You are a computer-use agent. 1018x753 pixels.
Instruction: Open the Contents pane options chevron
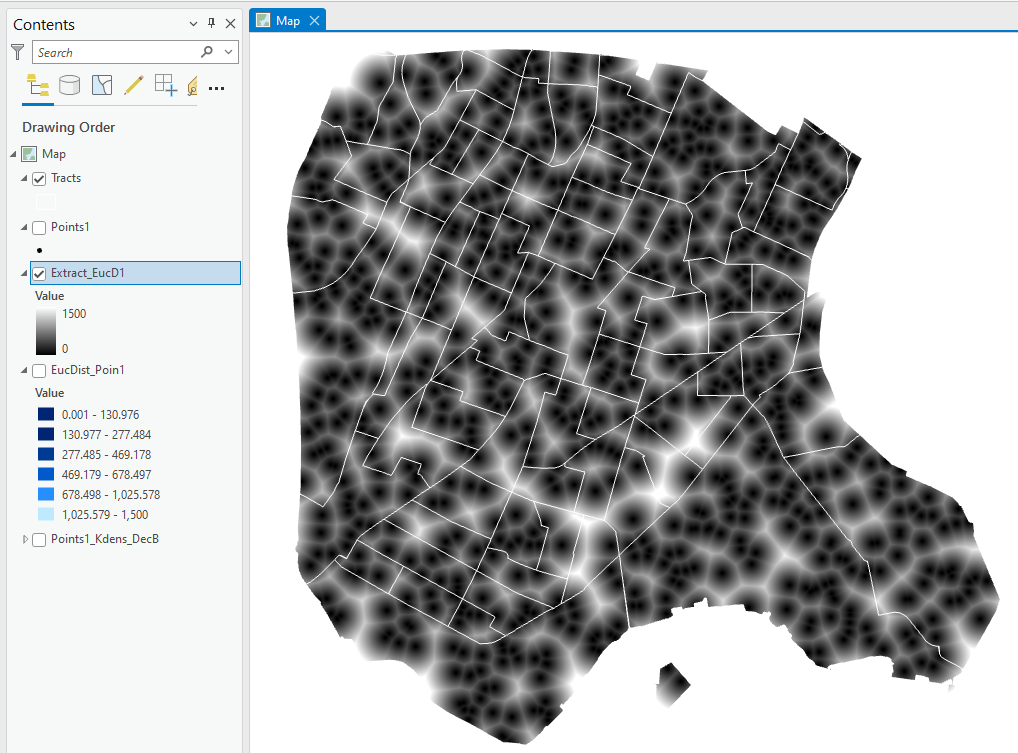click(x=193, y=23)
